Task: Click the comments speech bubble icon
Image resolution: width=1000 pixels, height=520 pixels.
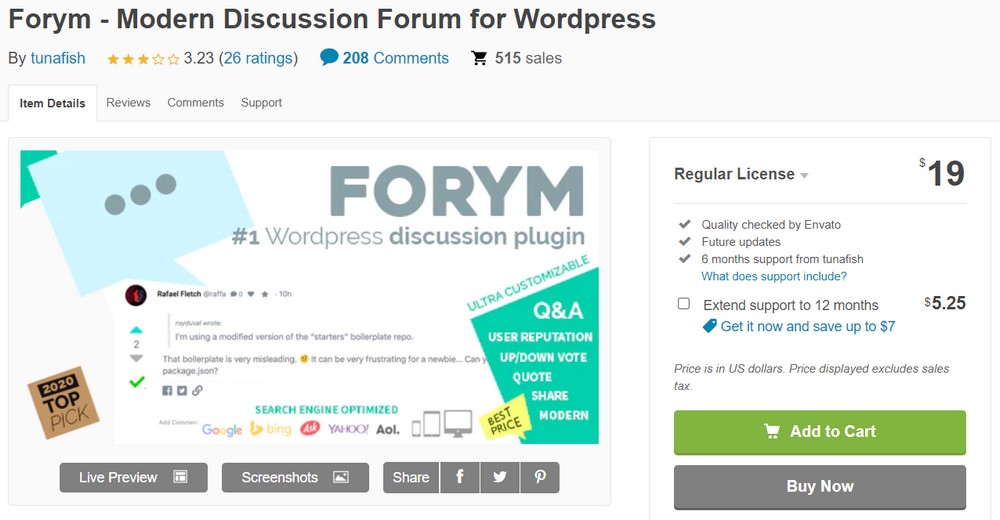Action: point(329,57)
